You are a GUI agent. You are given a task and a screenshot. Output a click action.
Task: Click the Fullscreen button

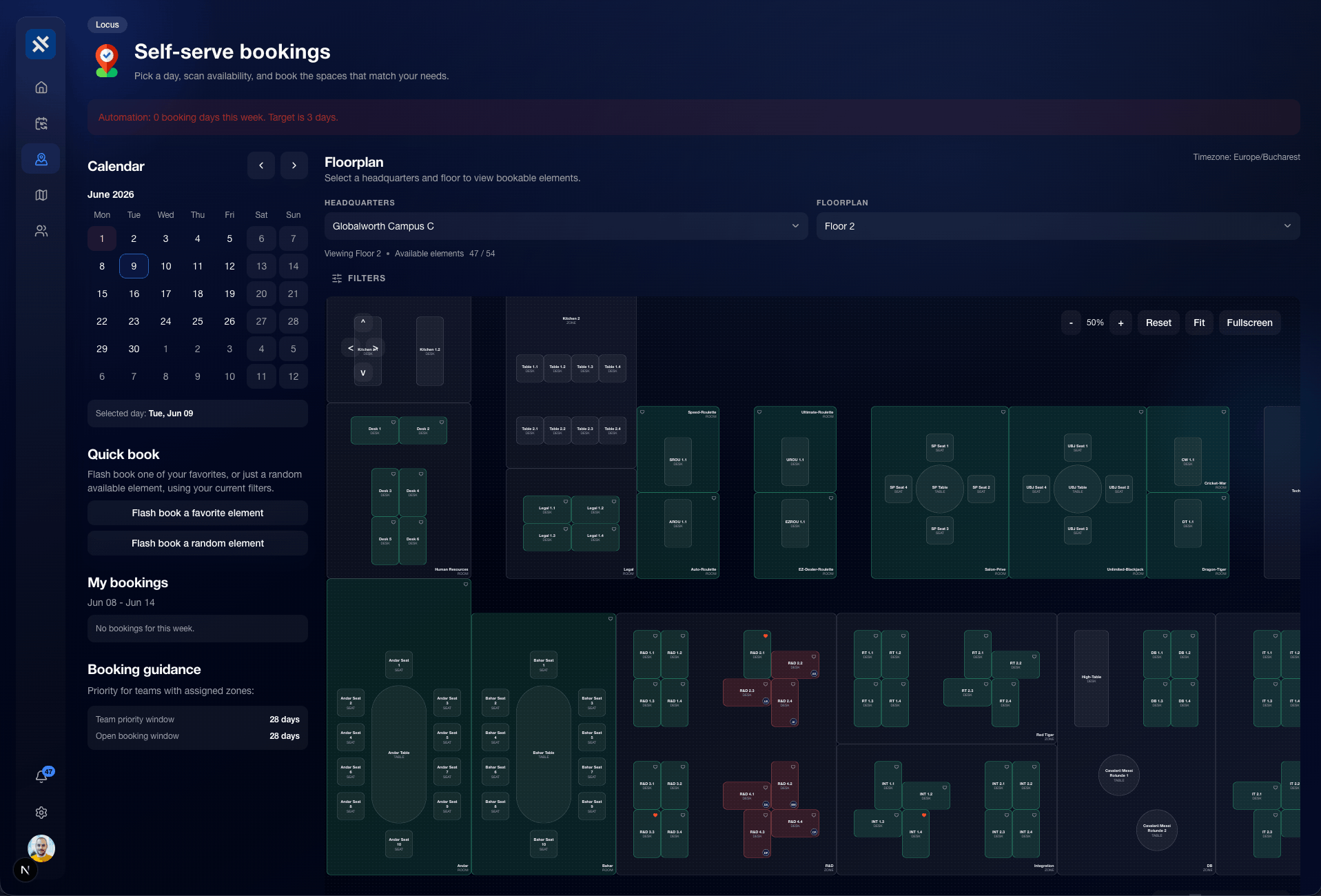tap(1249, 323)
